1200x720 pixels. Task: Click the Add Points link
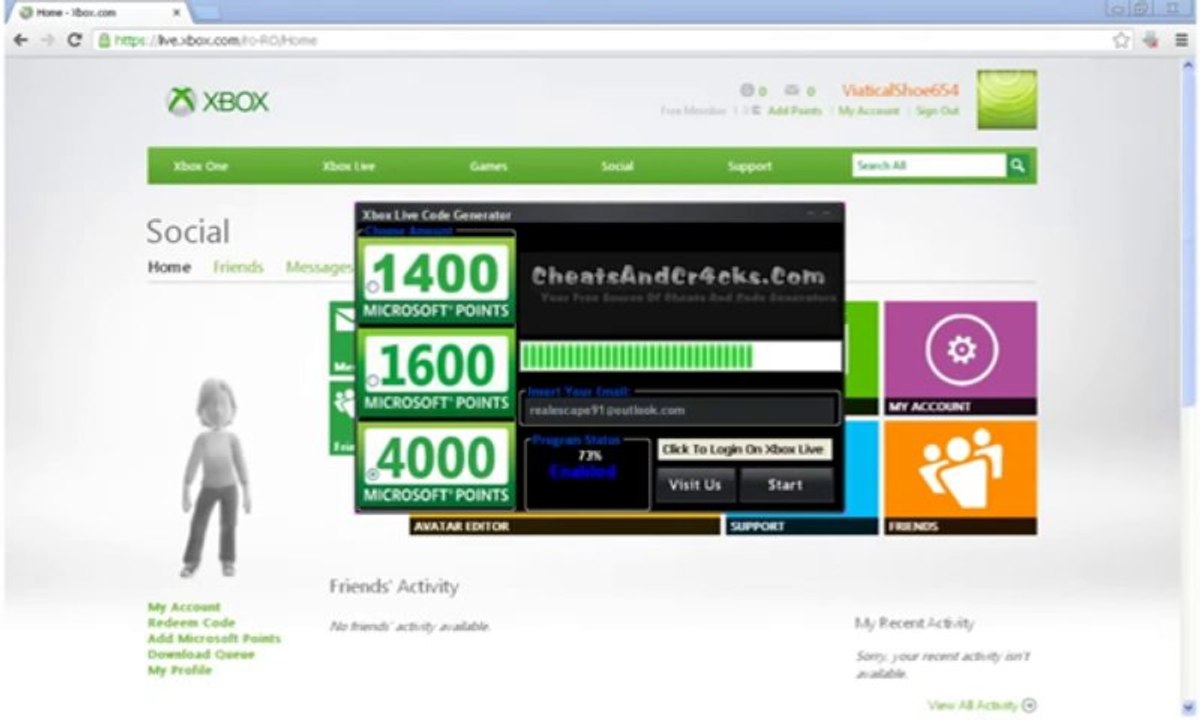[x=794, y=111]
